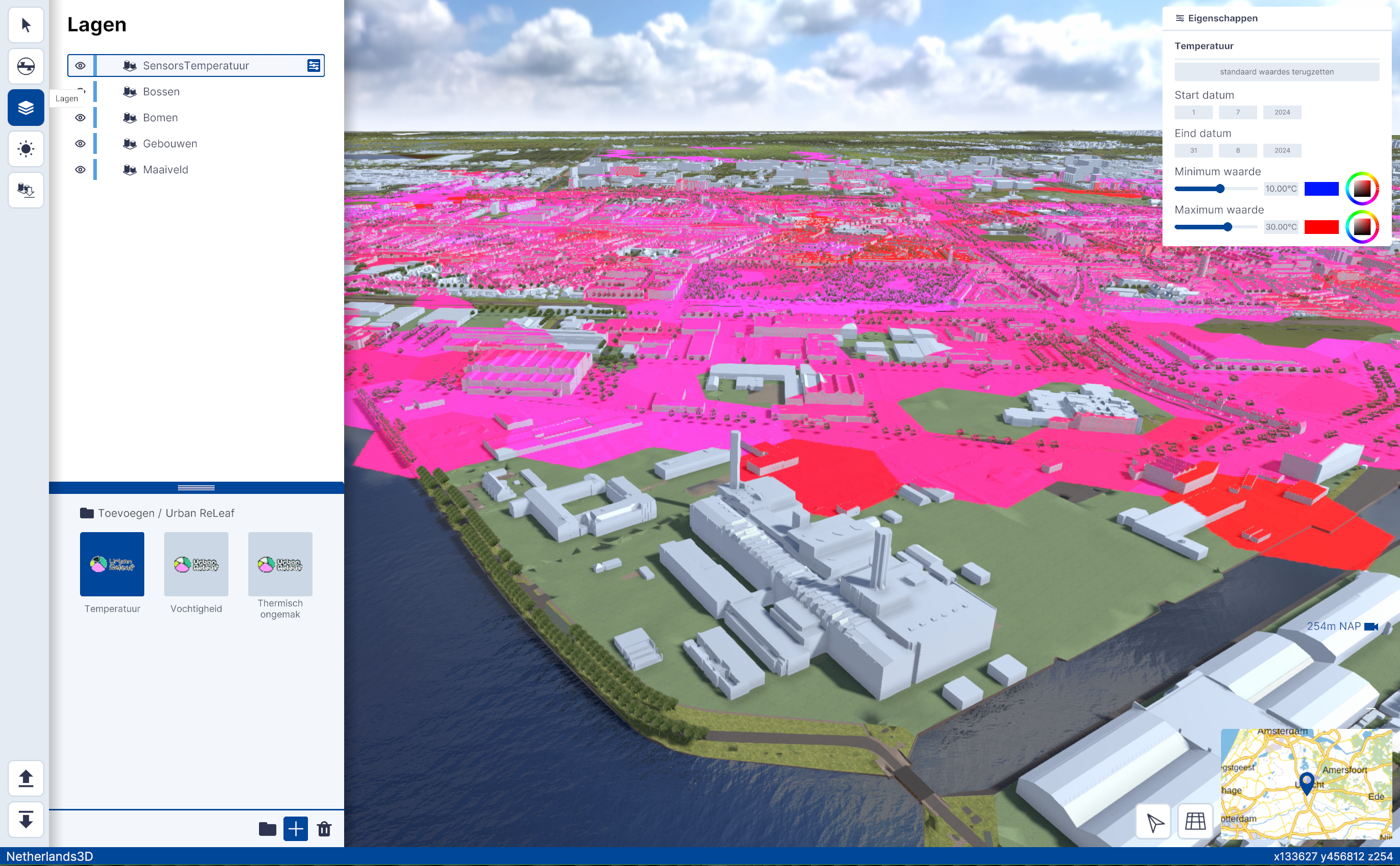1400x866 pixels.
Task: Toggle visibility of Bomen layer
Action: (81, 117)
